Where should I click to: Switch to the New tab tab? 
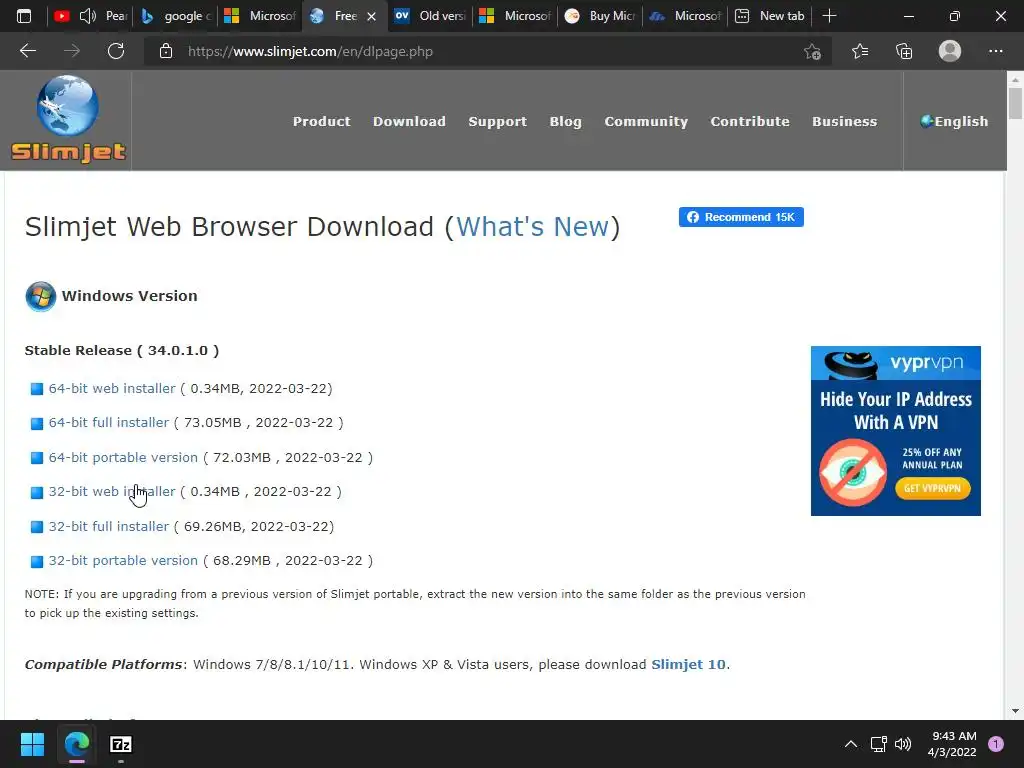[771, 16]
